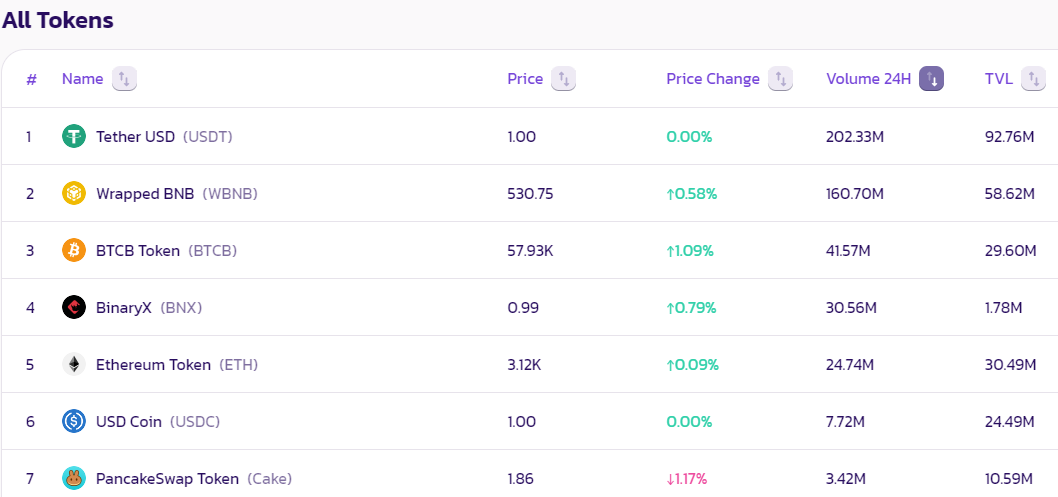Viewport: 1058px width, 497px height.
Task: Open the Tether USD token link
Action: coord(135,136)
